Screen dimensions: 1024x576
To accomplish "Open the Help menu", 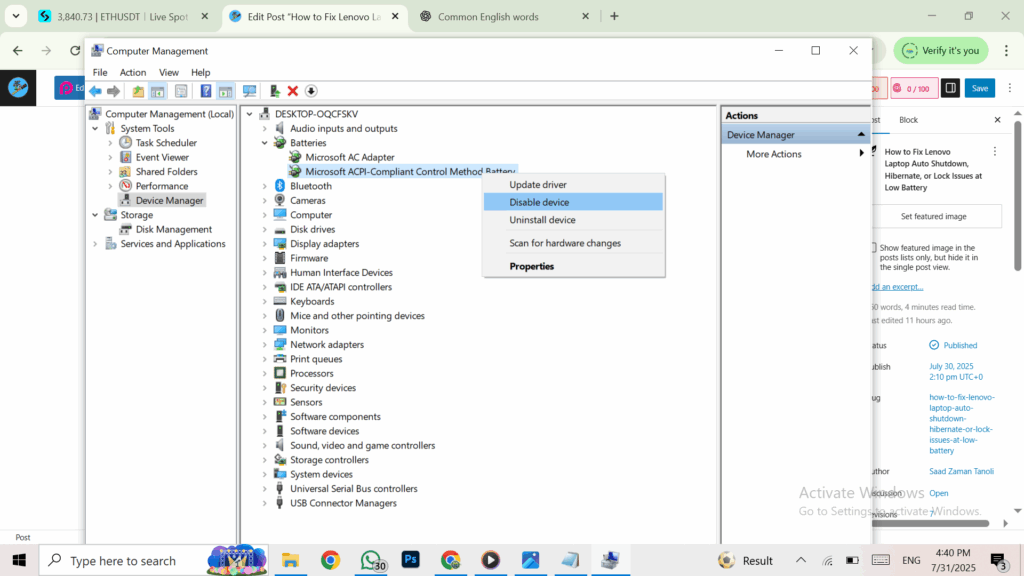I will click(x=200, y=72).
